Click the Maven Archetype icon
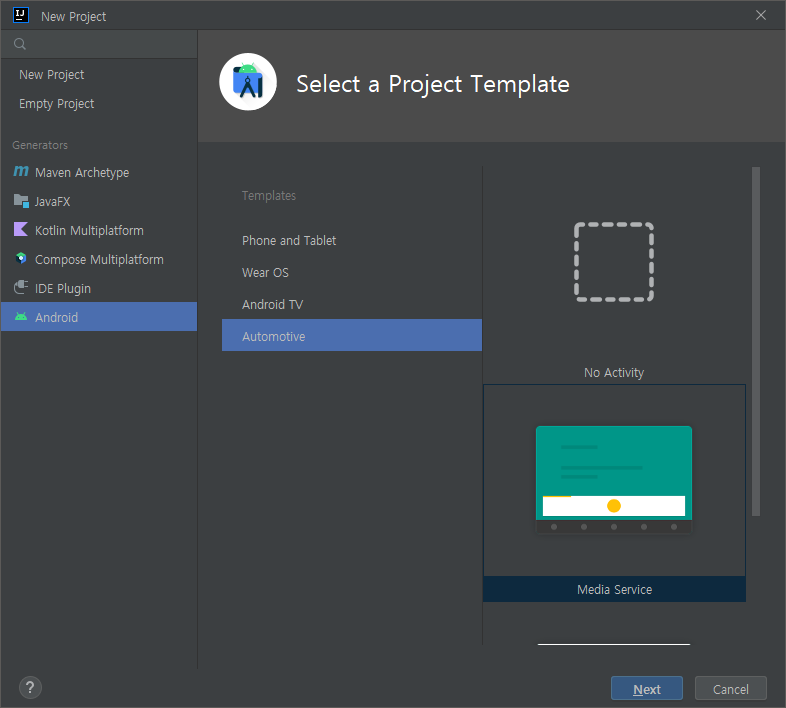Image resolution: width=786 pixels, height=708 pixels. [21, 171]
